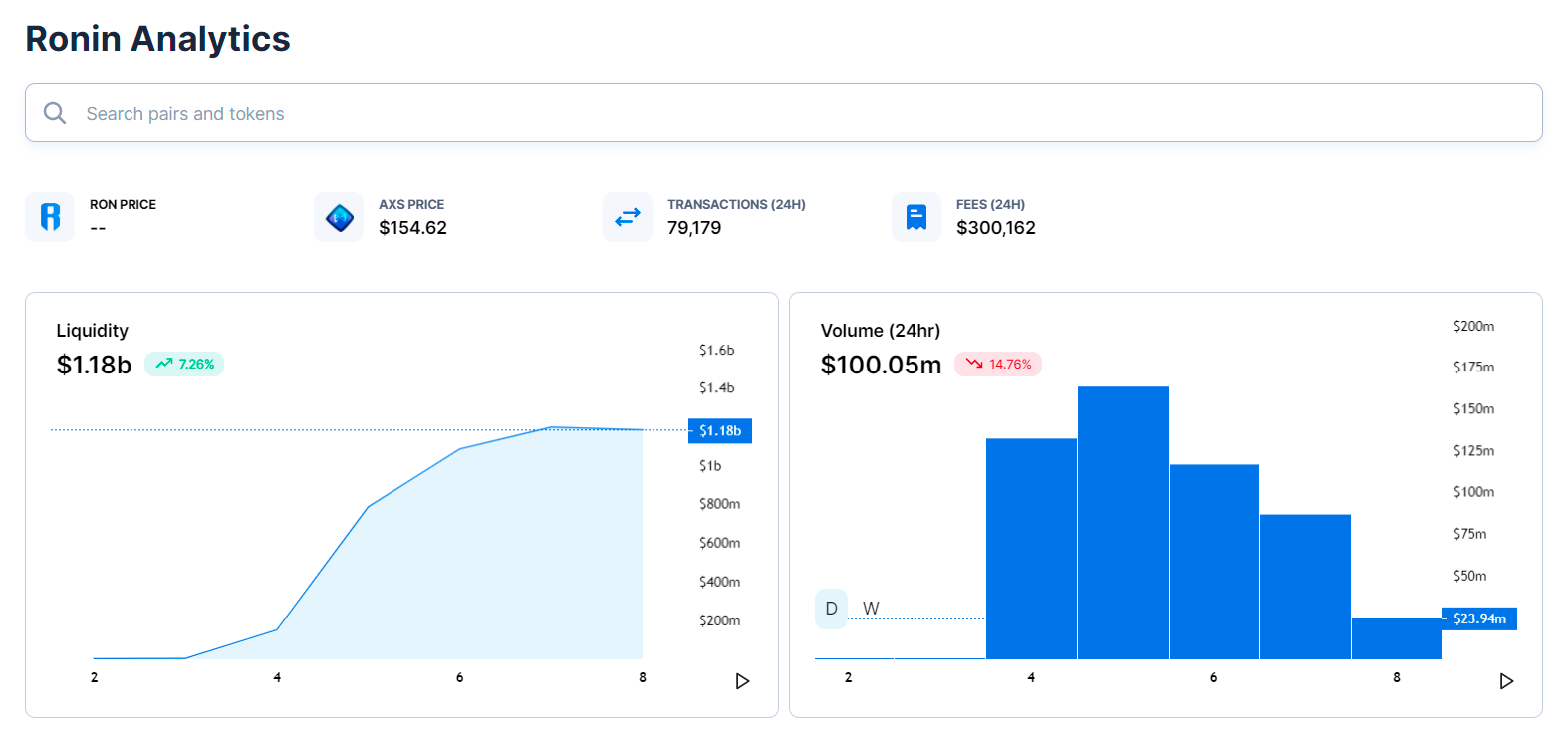Click the Ronin Analytics heading
The image size is (1568, 742).
[157, 39]
